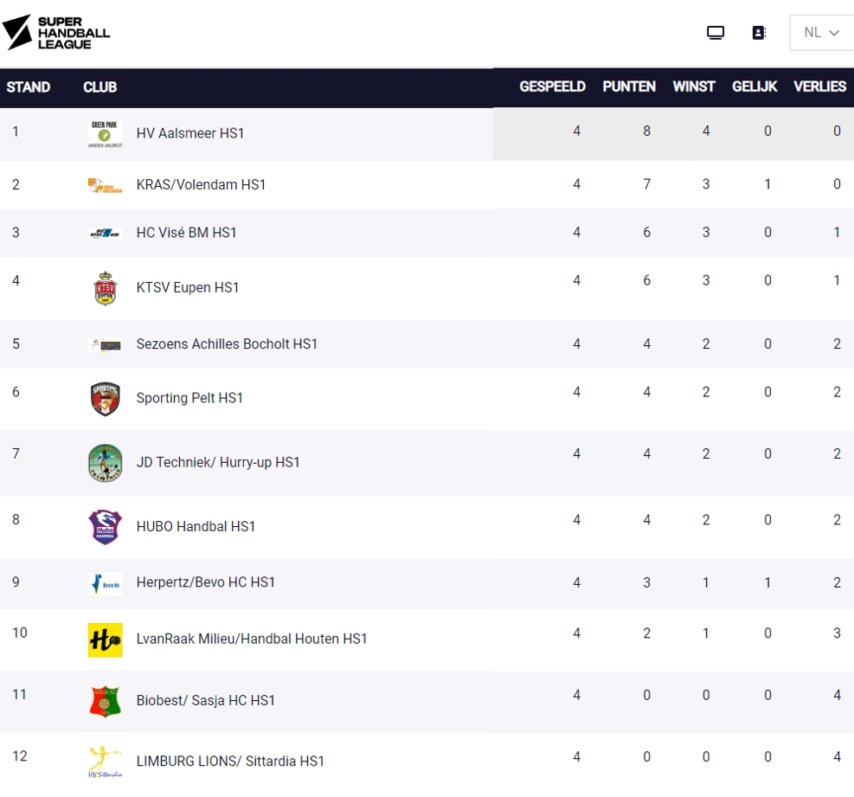
Task: Select the CLUB column header
Action: (x=99, y=86)
